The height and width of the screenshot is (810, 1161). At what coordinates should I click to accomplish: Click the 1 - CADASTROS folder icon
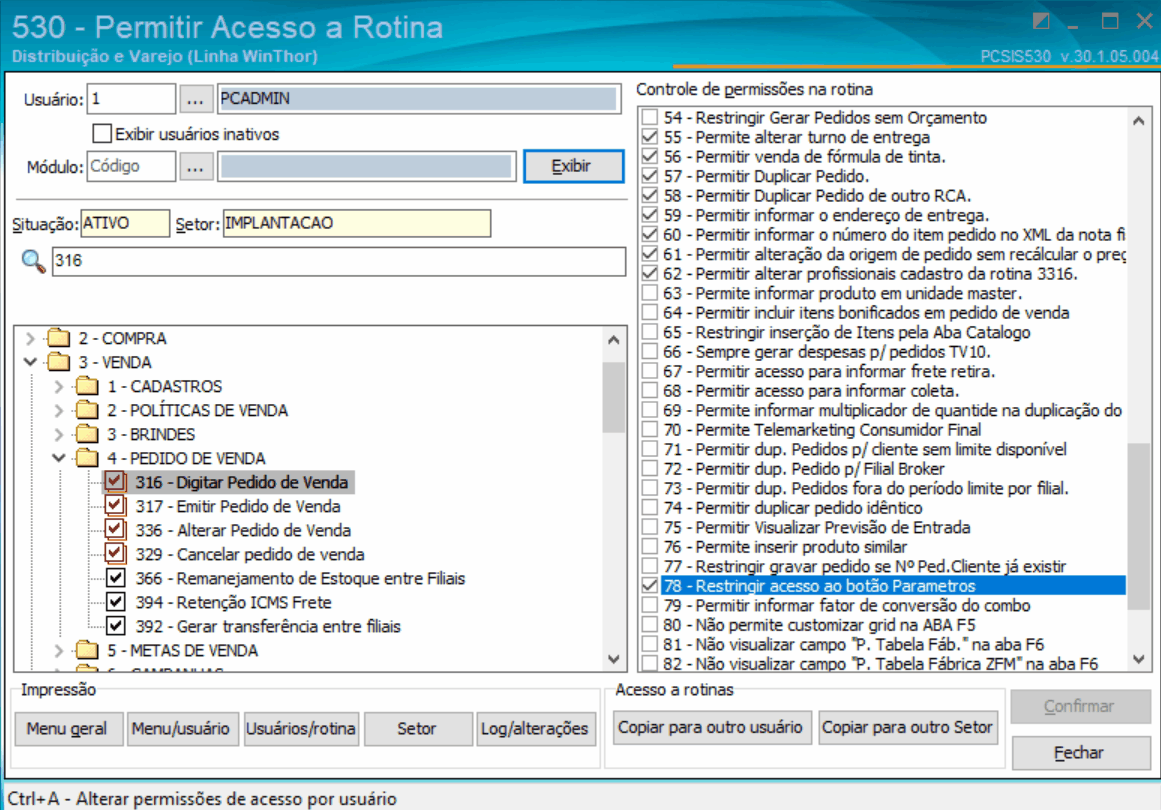point(87,386)
